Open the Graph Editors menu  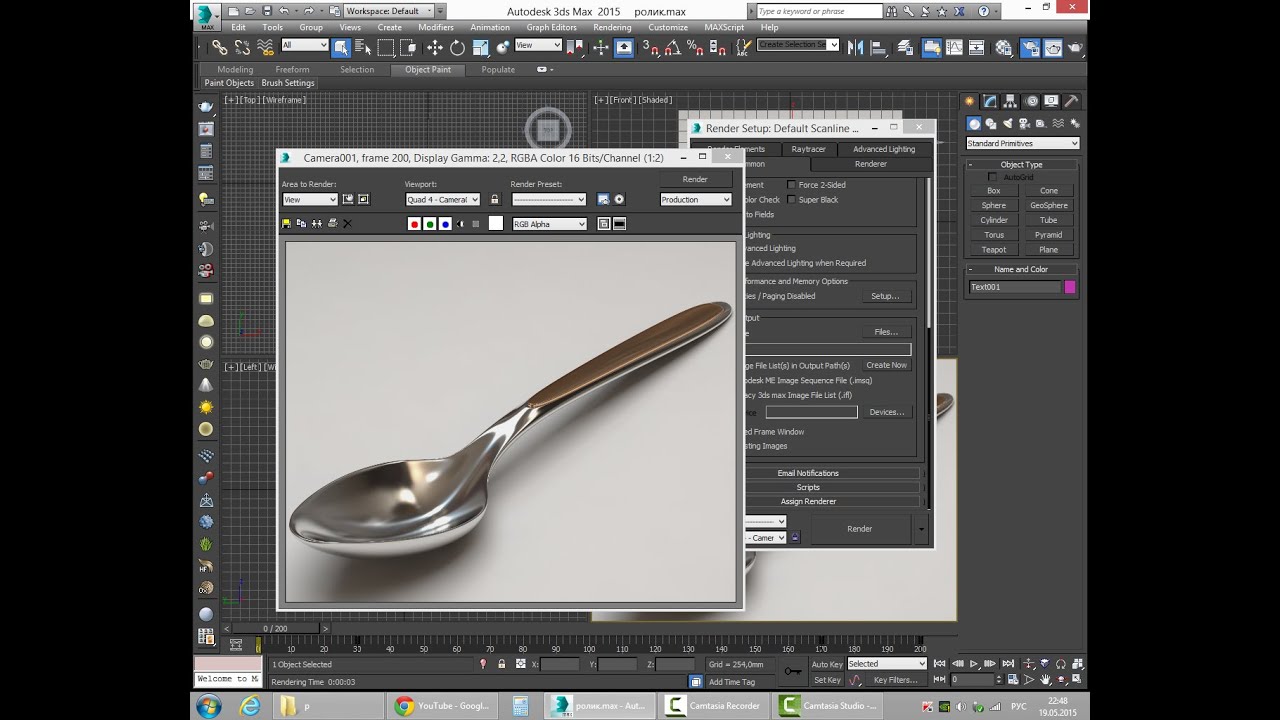(x=551, y=27)
